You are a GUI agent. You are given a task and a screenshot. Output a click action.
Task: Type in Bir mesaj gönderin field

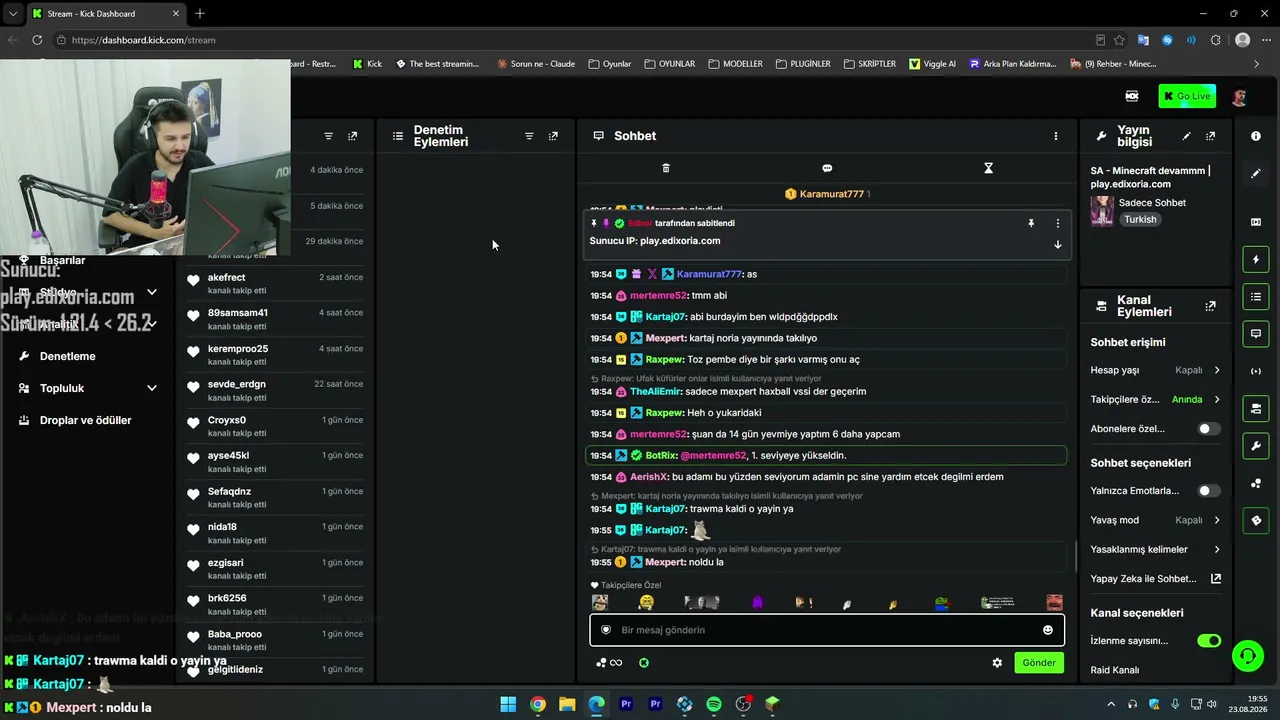(x=827, y=630)
